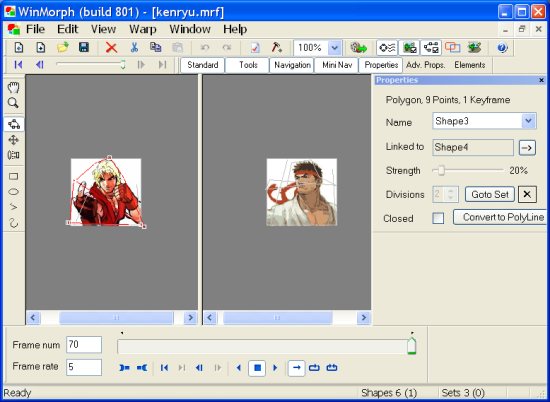Click the Goto Set button
The width and height of the screenshot is (550, 402).
[x=490, y=194]
